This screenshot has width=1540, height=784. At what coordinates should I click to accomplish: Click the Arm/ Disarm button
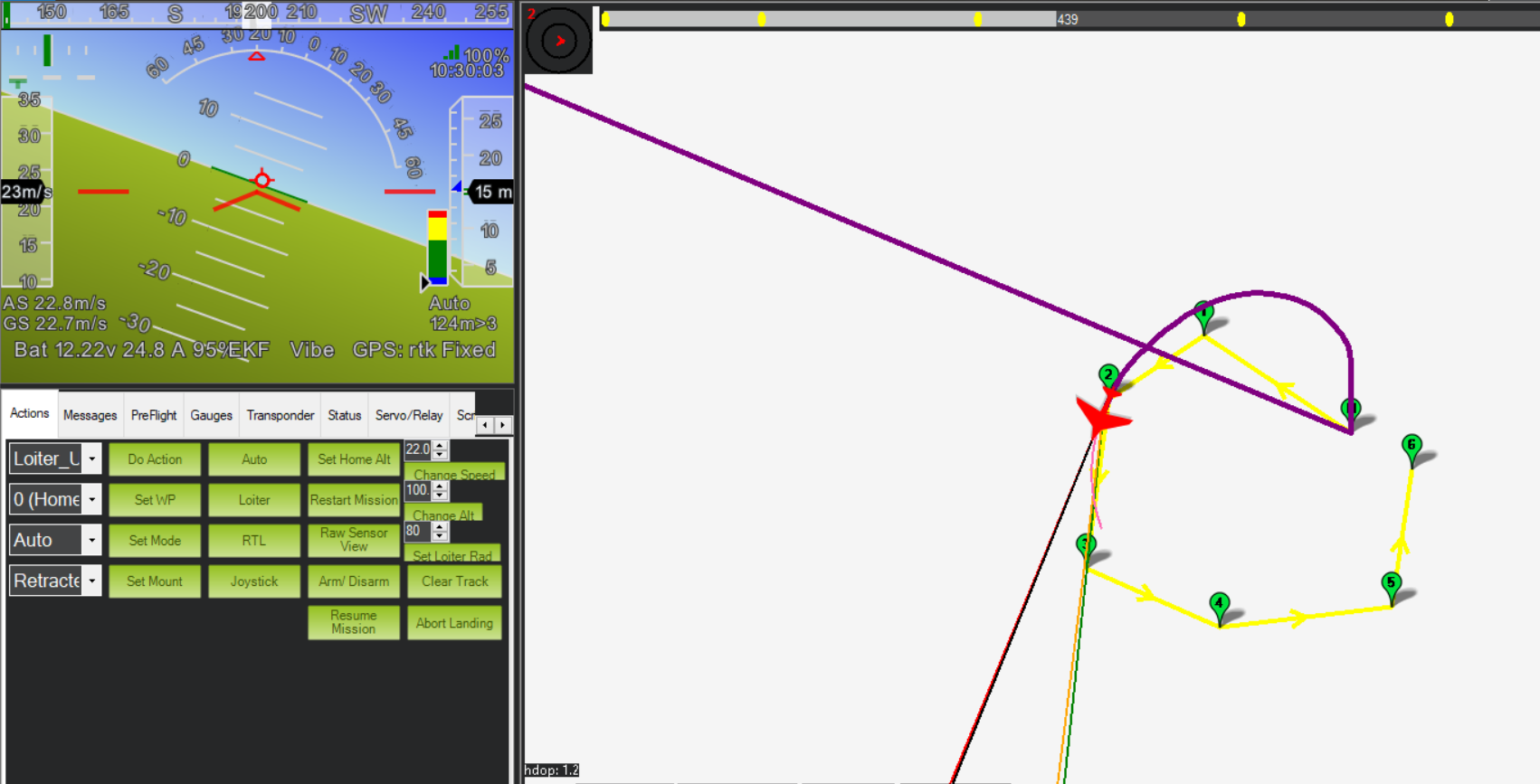point(353,581)
